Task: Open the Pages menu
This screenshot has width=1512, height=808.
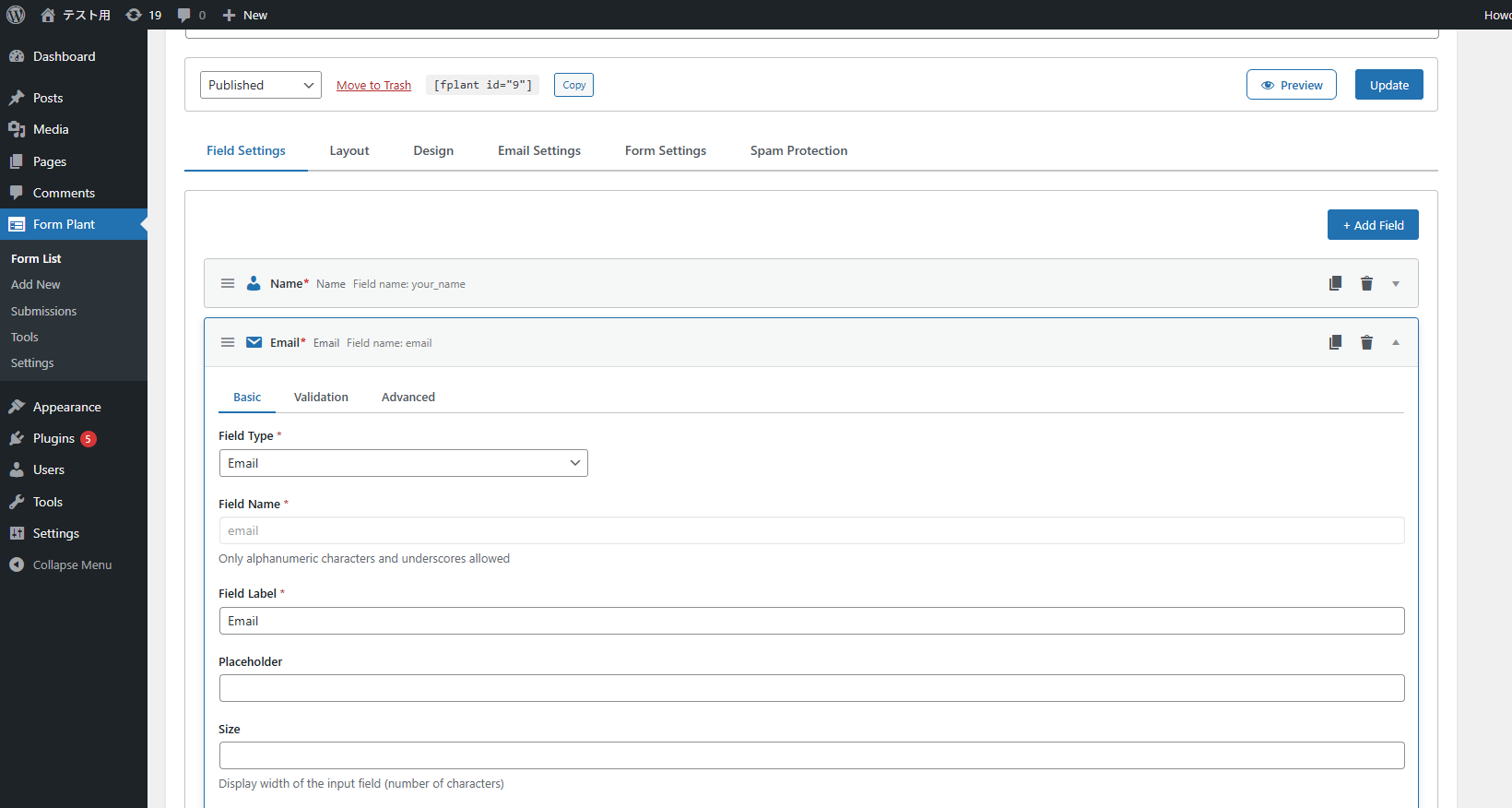Action: (74, 161)
